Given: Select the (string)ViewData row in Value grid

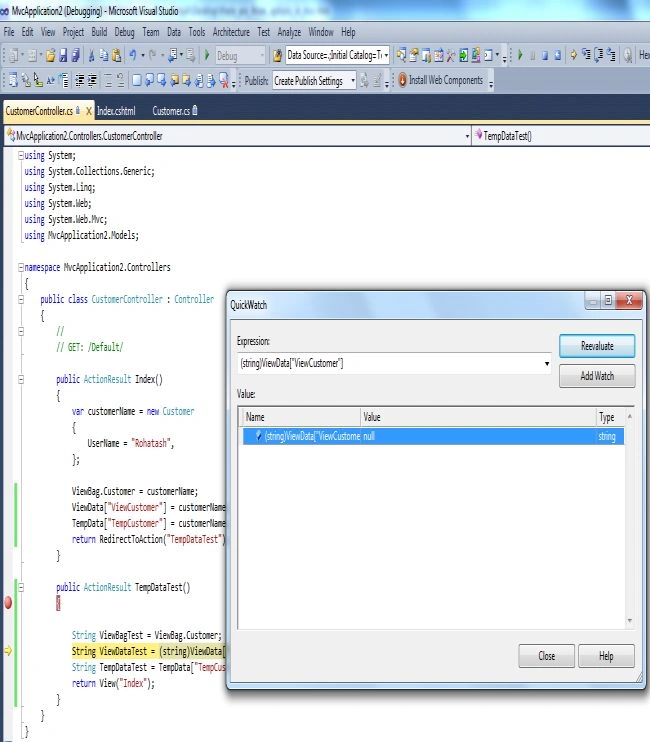Looking at the screenshot, I should pyautogui.click(x=433, y=436).
